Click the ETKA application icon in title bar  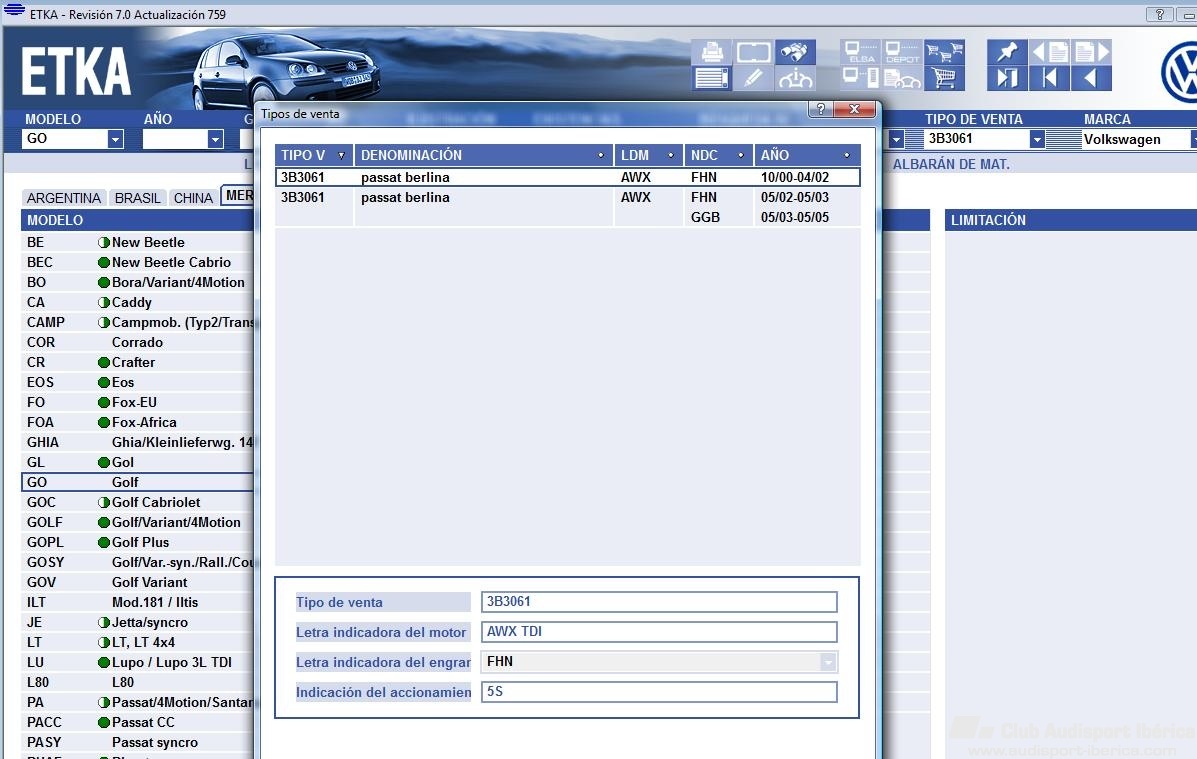click(14, 10)
